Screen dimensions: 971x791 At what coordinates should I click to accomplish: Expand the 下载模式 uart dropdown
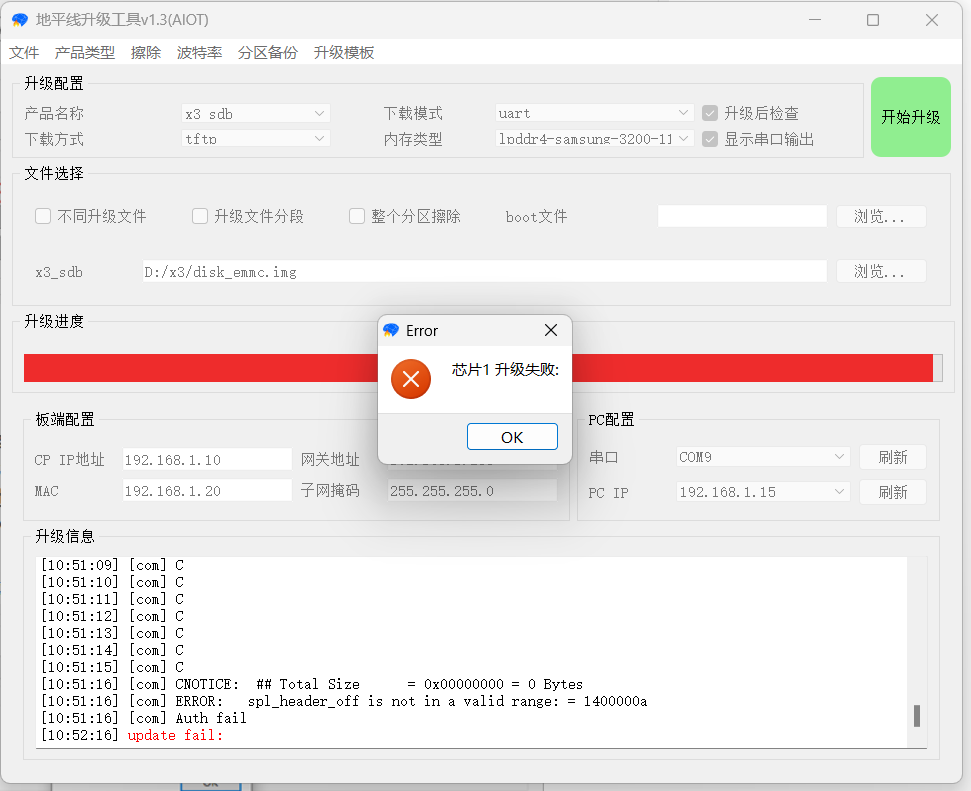(594, 113)
